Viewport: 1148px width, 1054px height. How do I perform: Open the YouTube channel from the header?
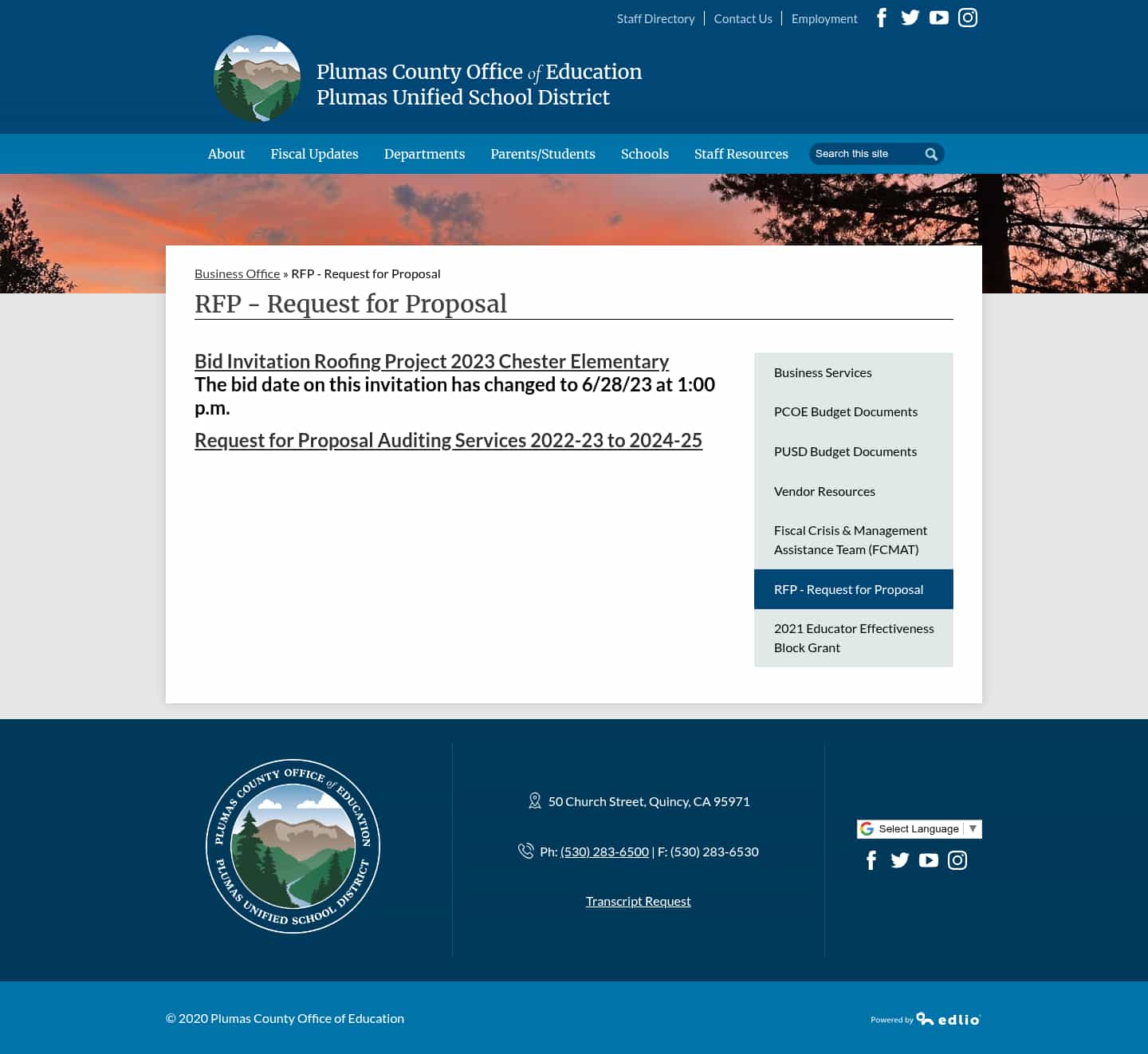(x=938, y=17)
